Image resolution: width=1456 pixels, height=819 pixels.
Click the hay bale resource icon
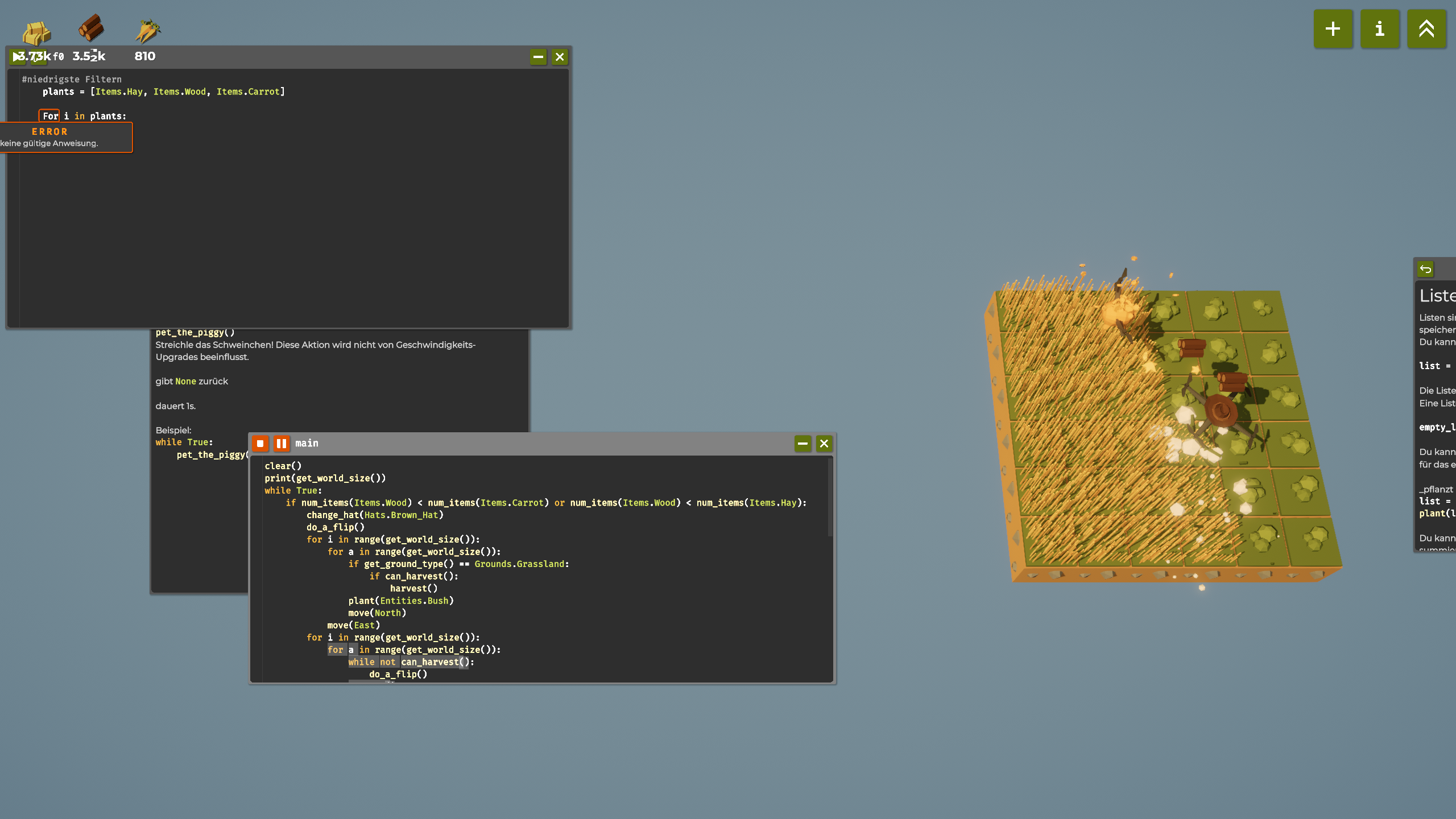(x=36, y=32)
